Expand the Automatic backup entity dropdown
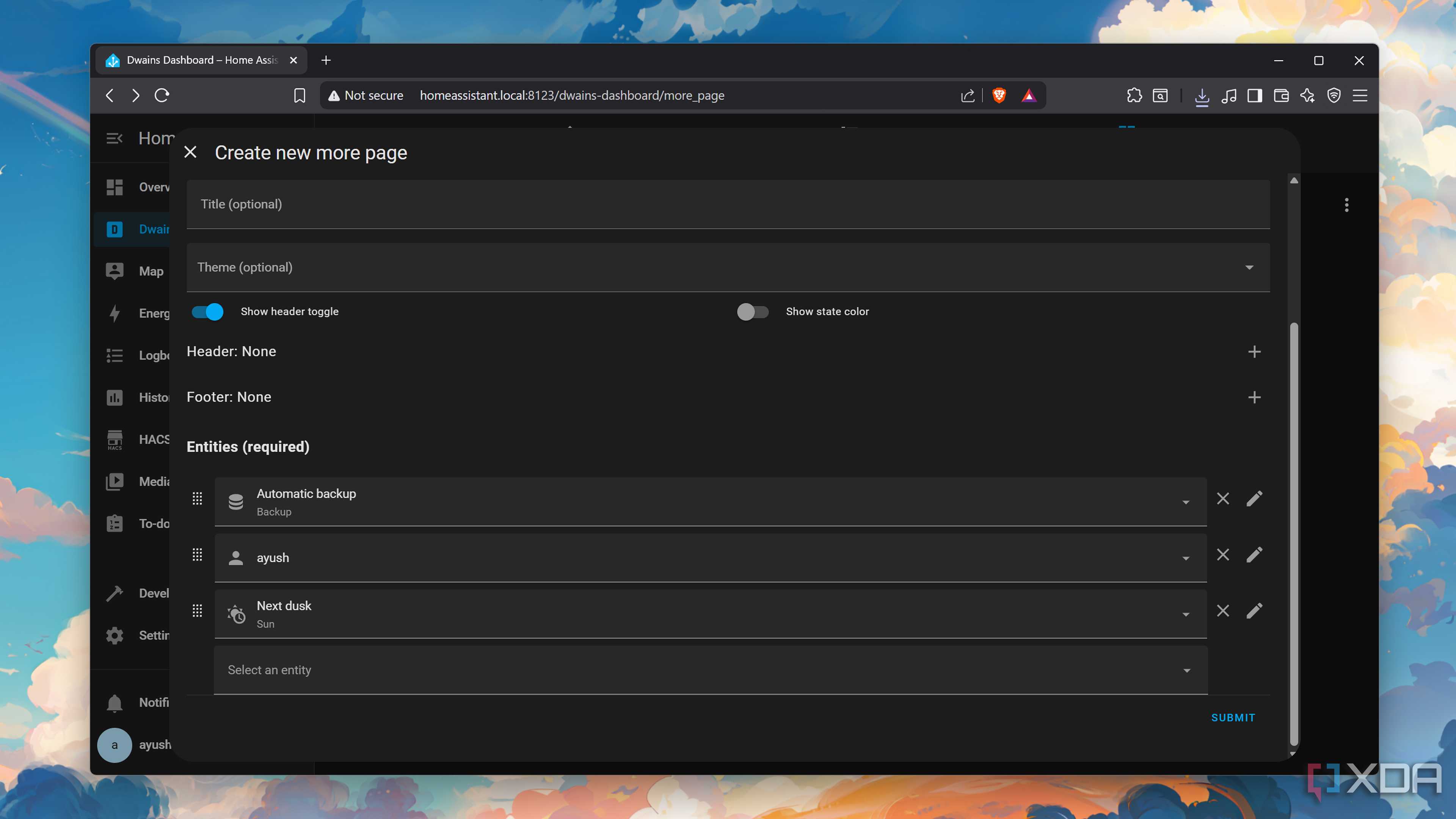The width and height of the screenshot is (1456, 819). 1186,502
